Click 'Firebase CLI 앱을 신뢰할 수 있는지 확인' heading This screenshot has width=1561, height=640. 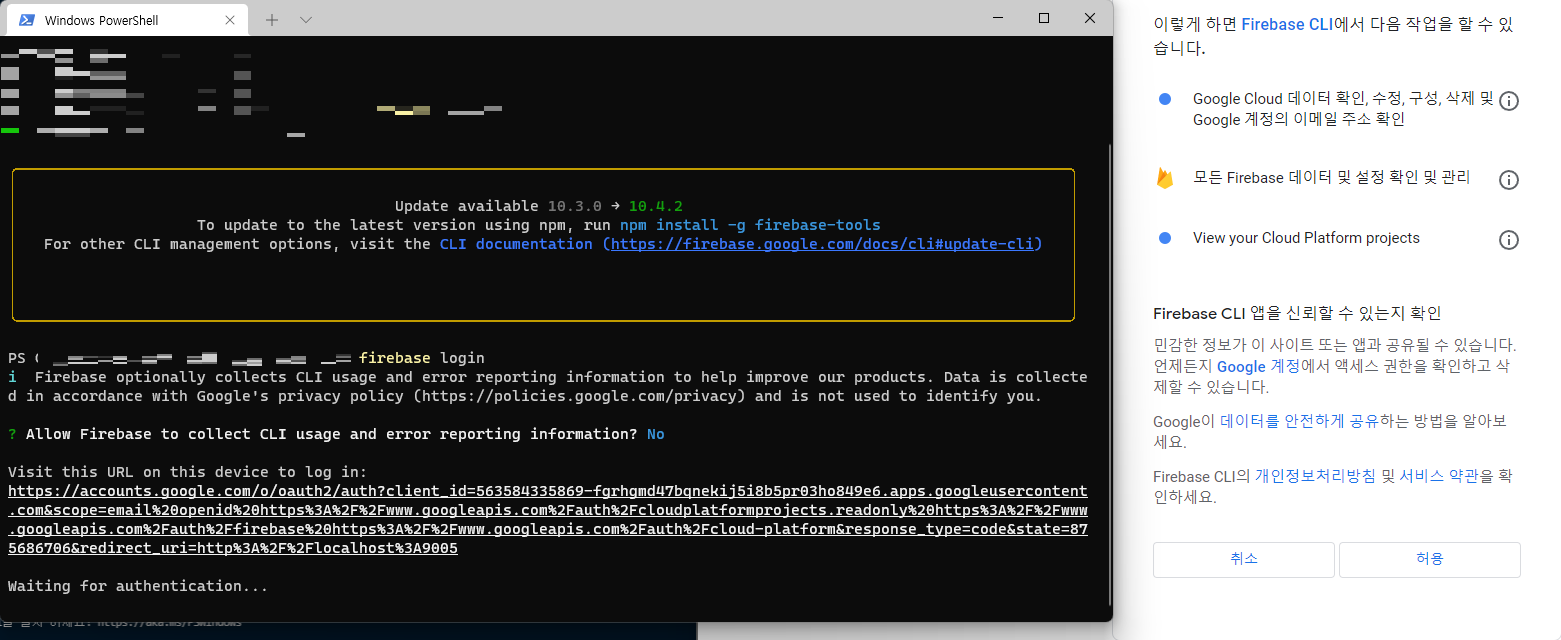[1297, 313]
